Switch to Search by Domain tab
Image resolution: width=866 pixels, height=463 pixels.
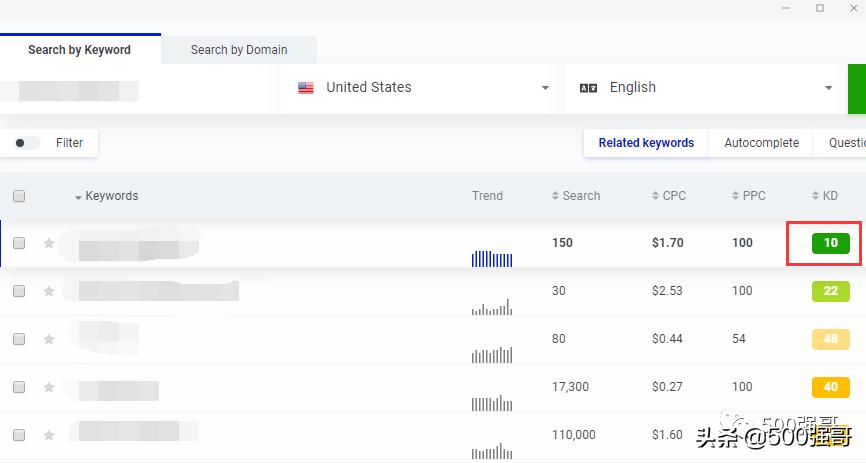click(x=239, y=50)
